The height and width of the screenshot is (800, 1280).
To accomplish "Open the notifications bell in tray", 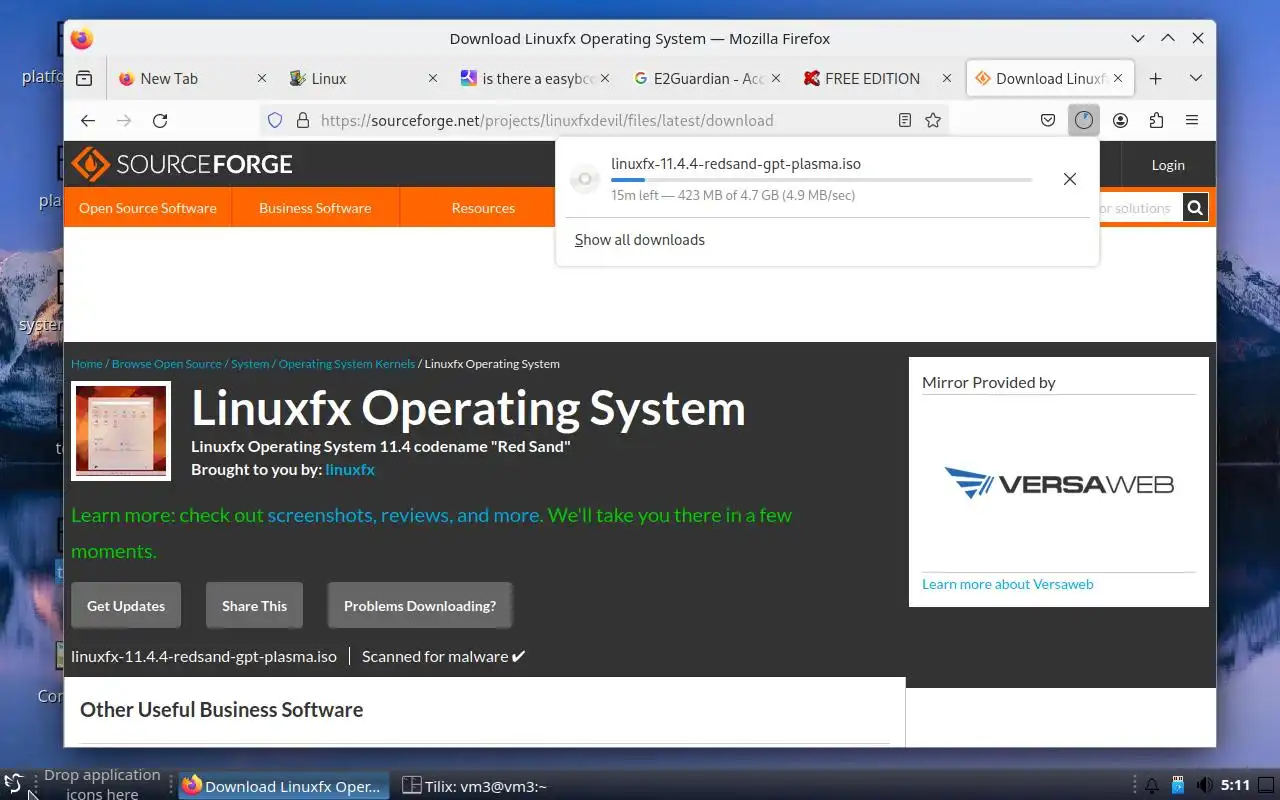I will click(1151, 786).
